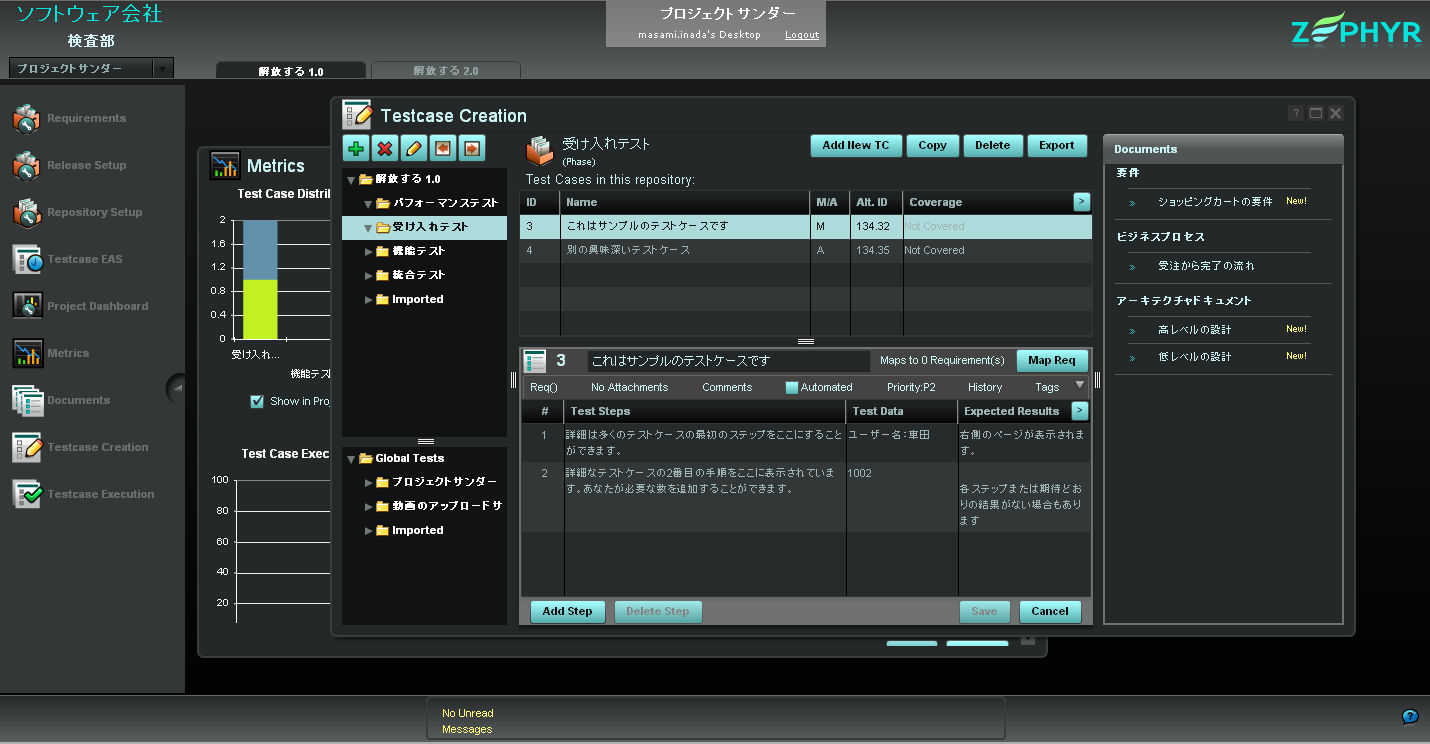The height and width of the screenshot is (744, 1430).
Task: Collapse the Global Tests tree node arrow
Action: click(351, 458)
